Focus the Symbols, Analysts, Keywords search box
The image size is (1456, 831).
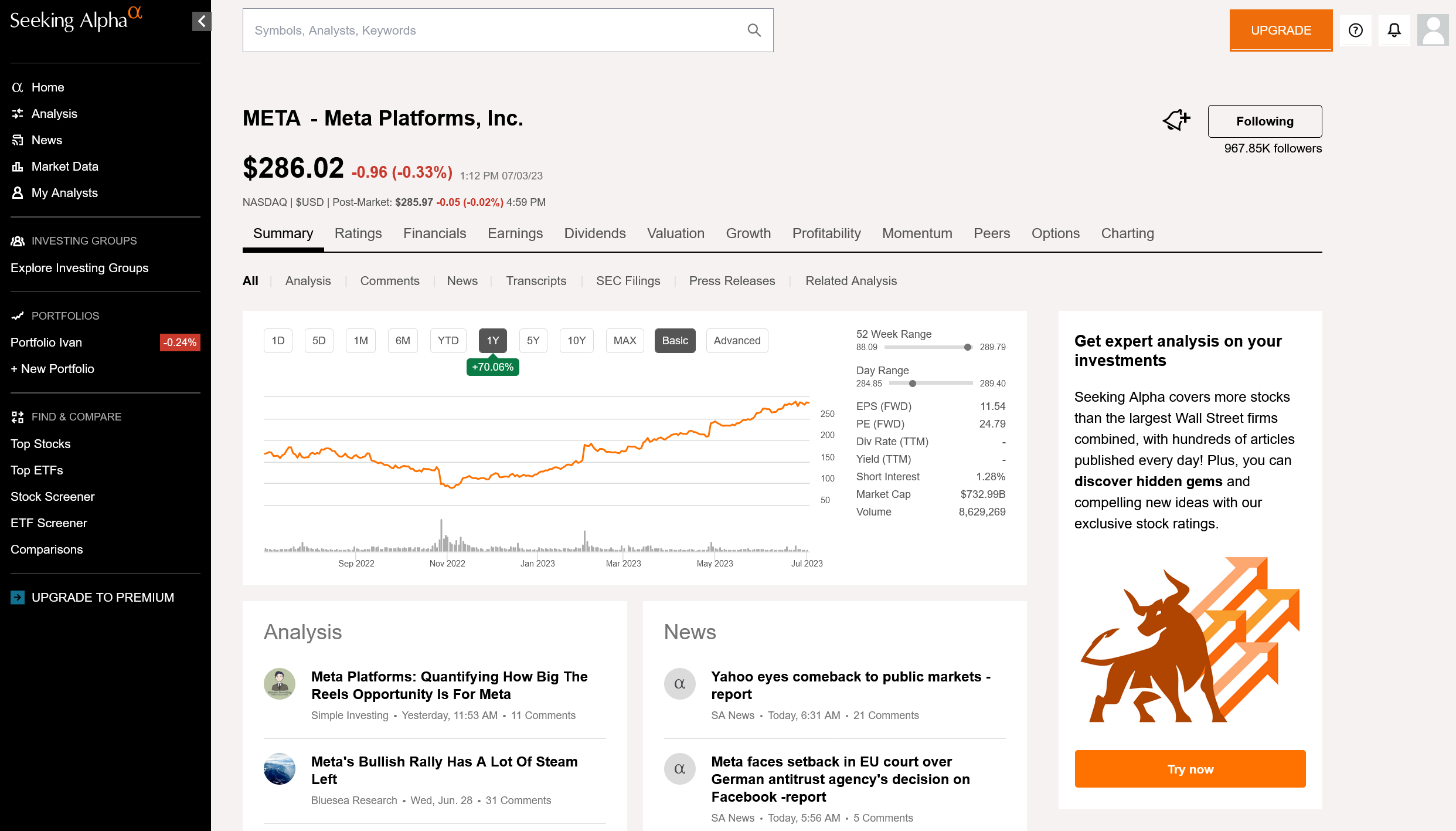tap(492, 30)
